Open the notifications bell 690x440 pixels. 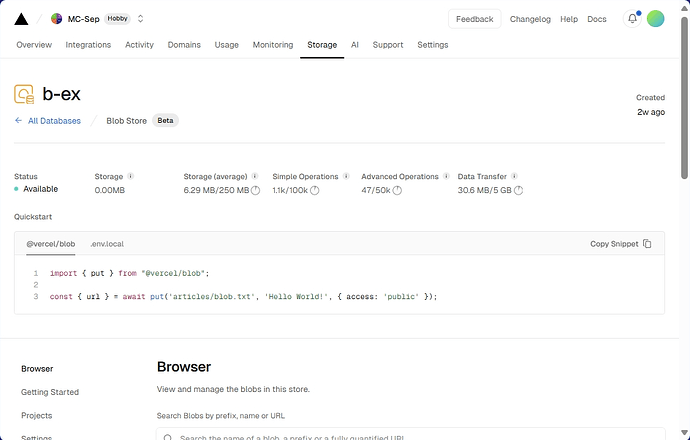point(632,18)
